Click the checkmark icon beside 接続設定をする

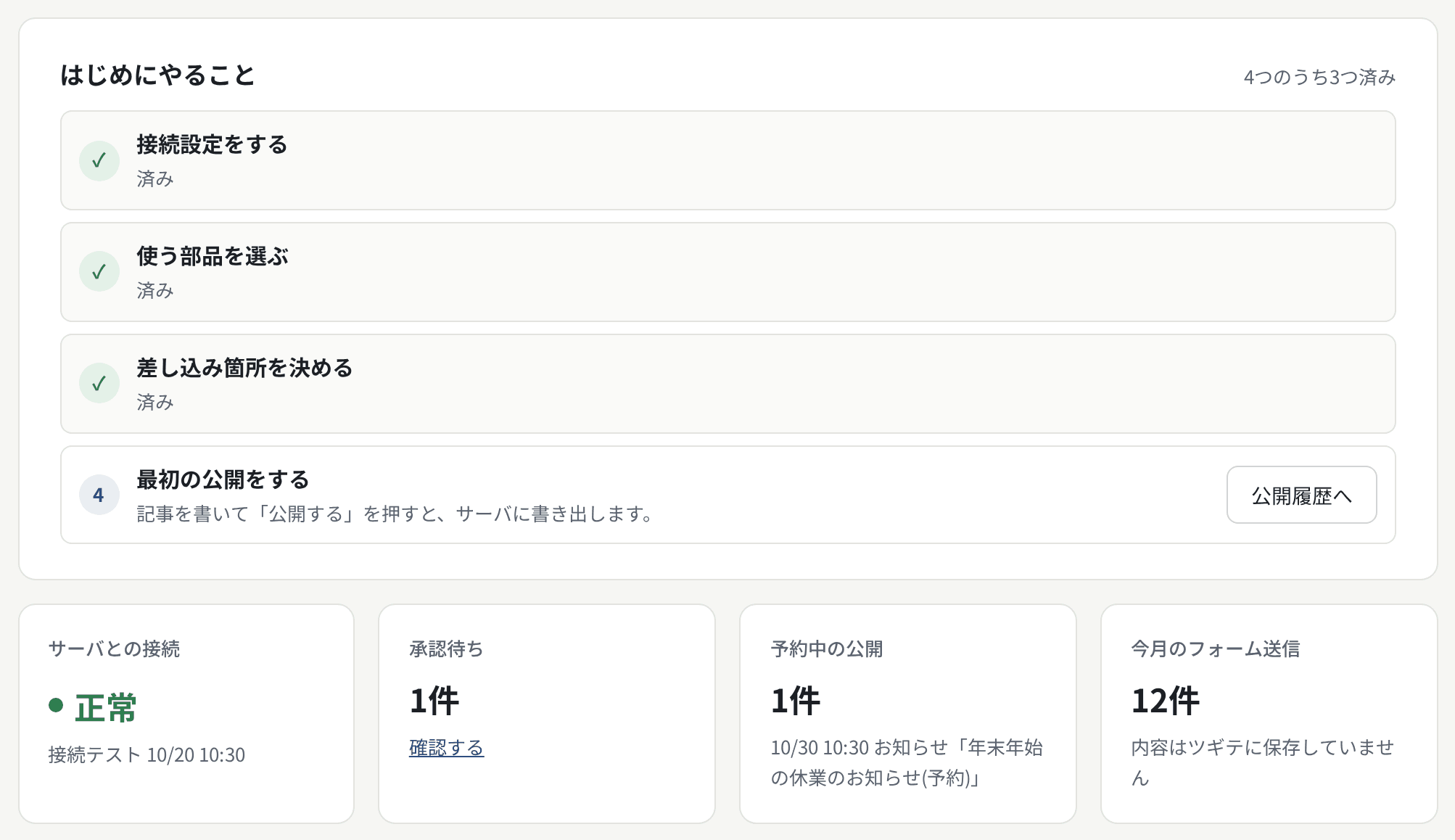coord(99,160)
